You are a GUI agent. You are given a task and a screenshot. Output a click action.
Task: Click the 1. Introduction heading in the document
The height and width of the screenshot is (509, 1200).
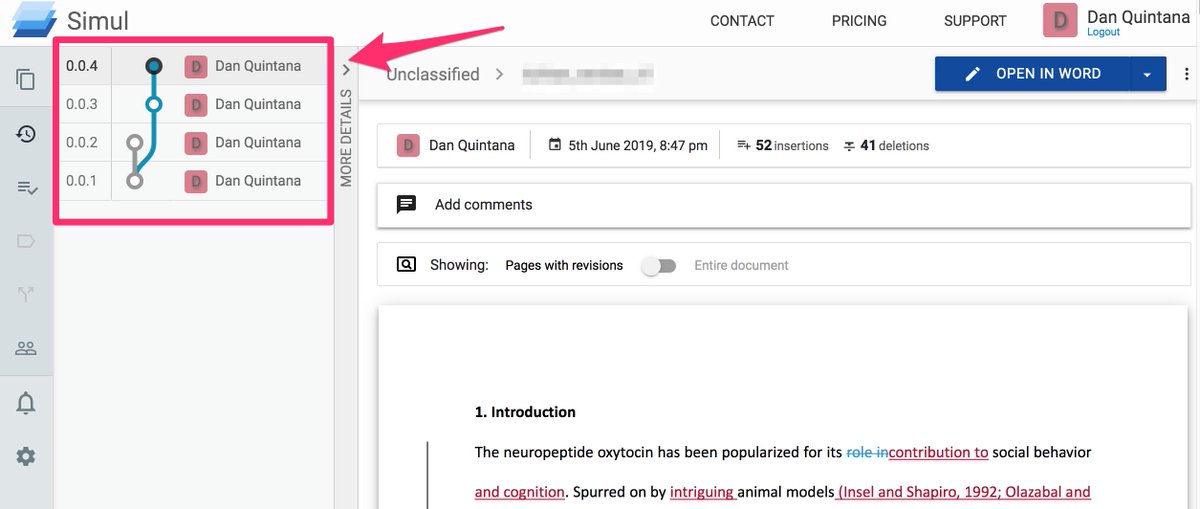tap(525, 412)
